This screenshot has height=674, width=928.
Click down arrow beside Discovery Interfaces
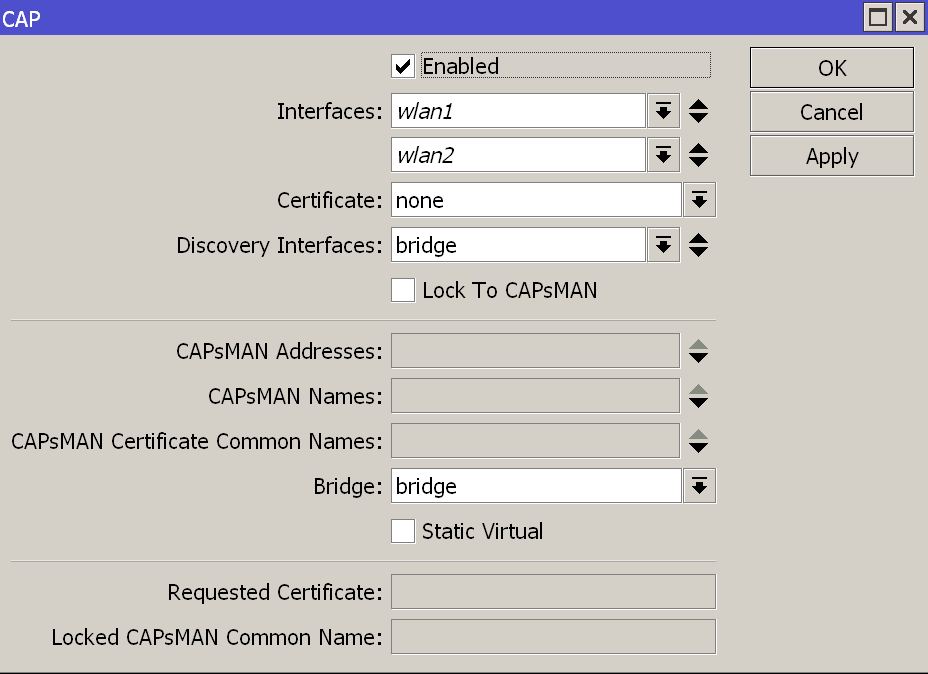698,252
